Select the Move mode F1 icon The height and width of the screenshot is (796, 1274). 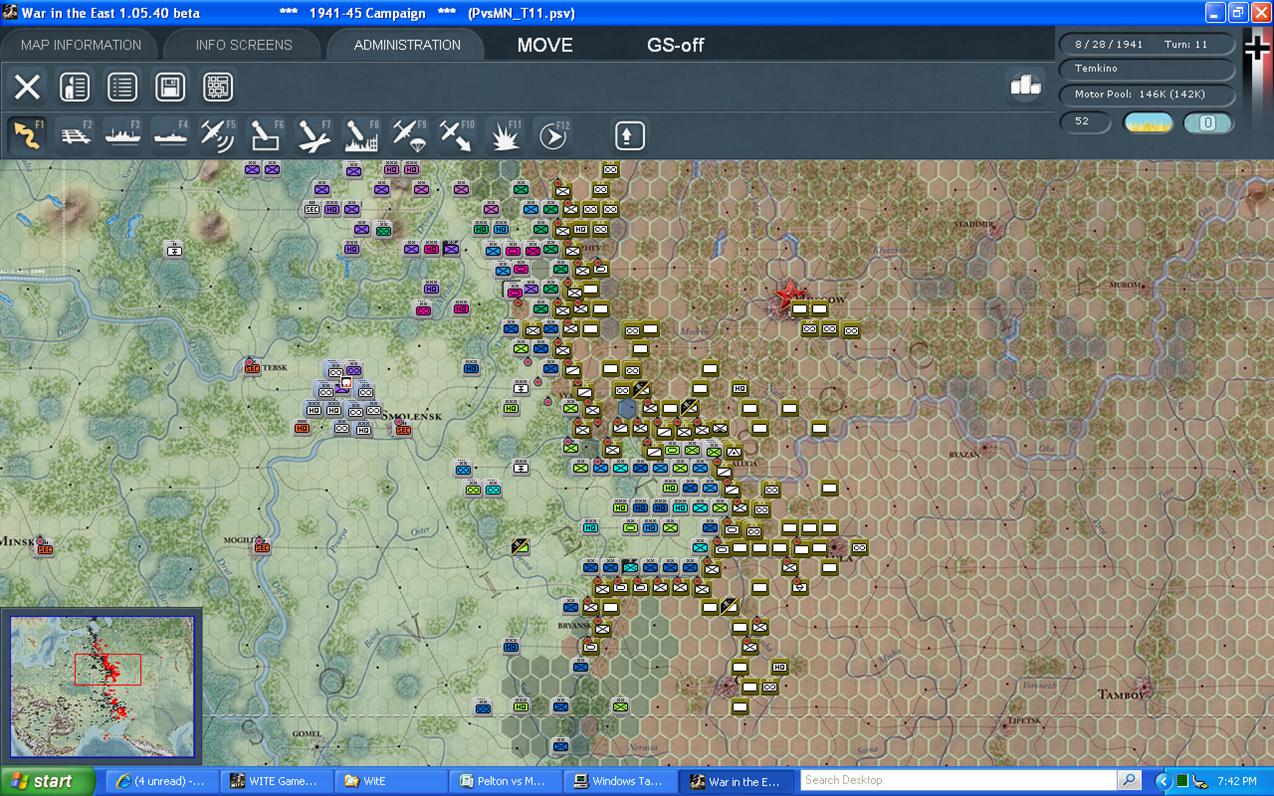tap(27, 136)
